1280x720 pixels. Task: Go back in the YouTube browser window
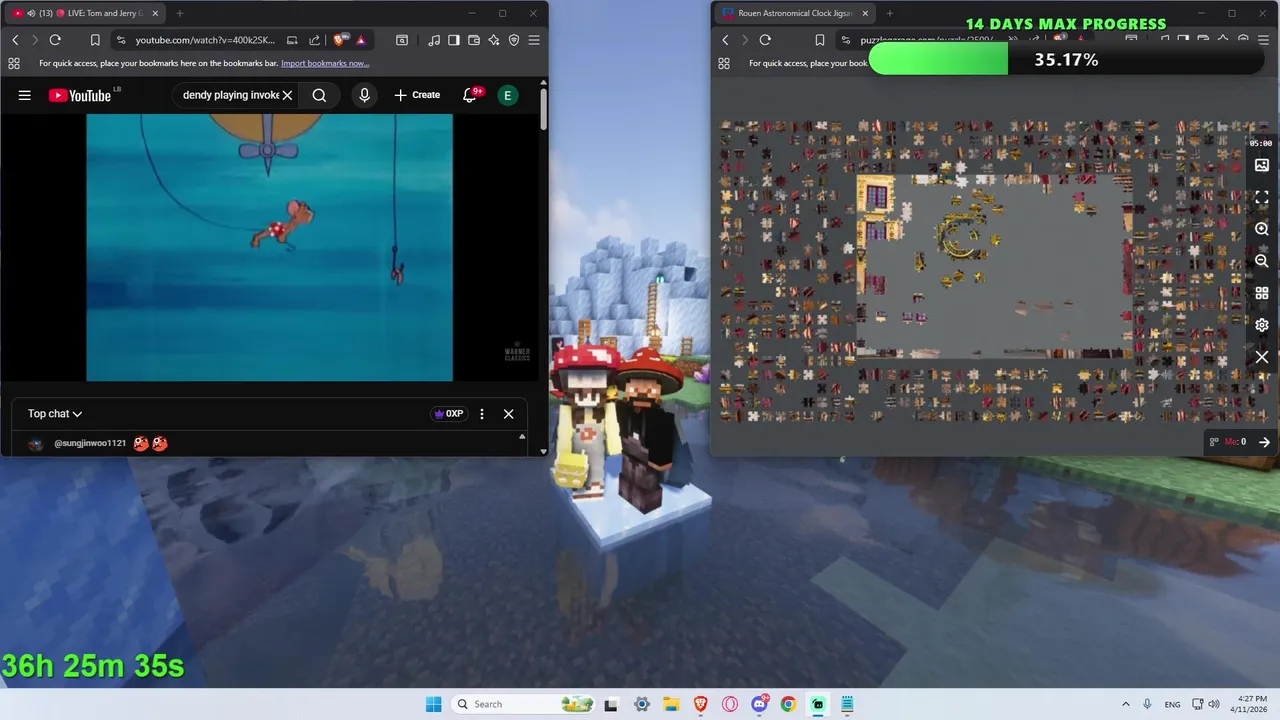click(15, 40)
